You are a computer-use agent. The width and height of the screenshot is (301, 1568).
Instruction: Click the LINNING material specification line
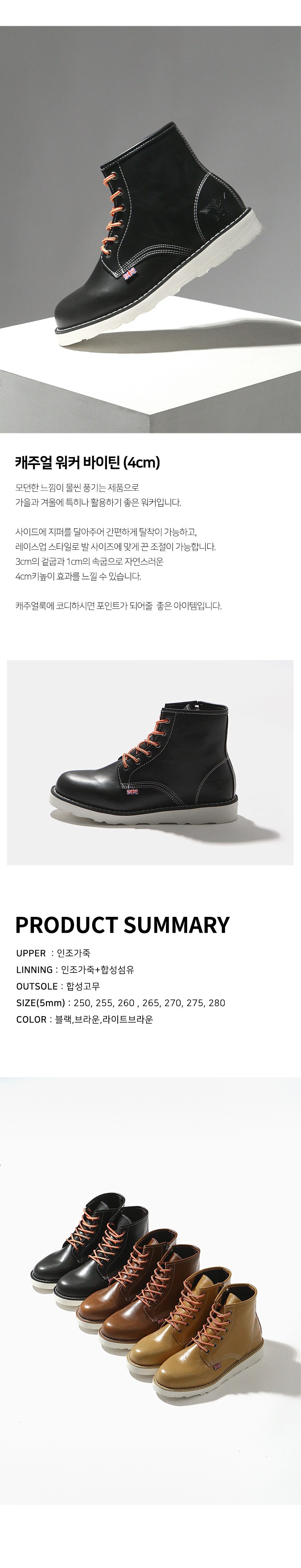(x=75, y=970)
